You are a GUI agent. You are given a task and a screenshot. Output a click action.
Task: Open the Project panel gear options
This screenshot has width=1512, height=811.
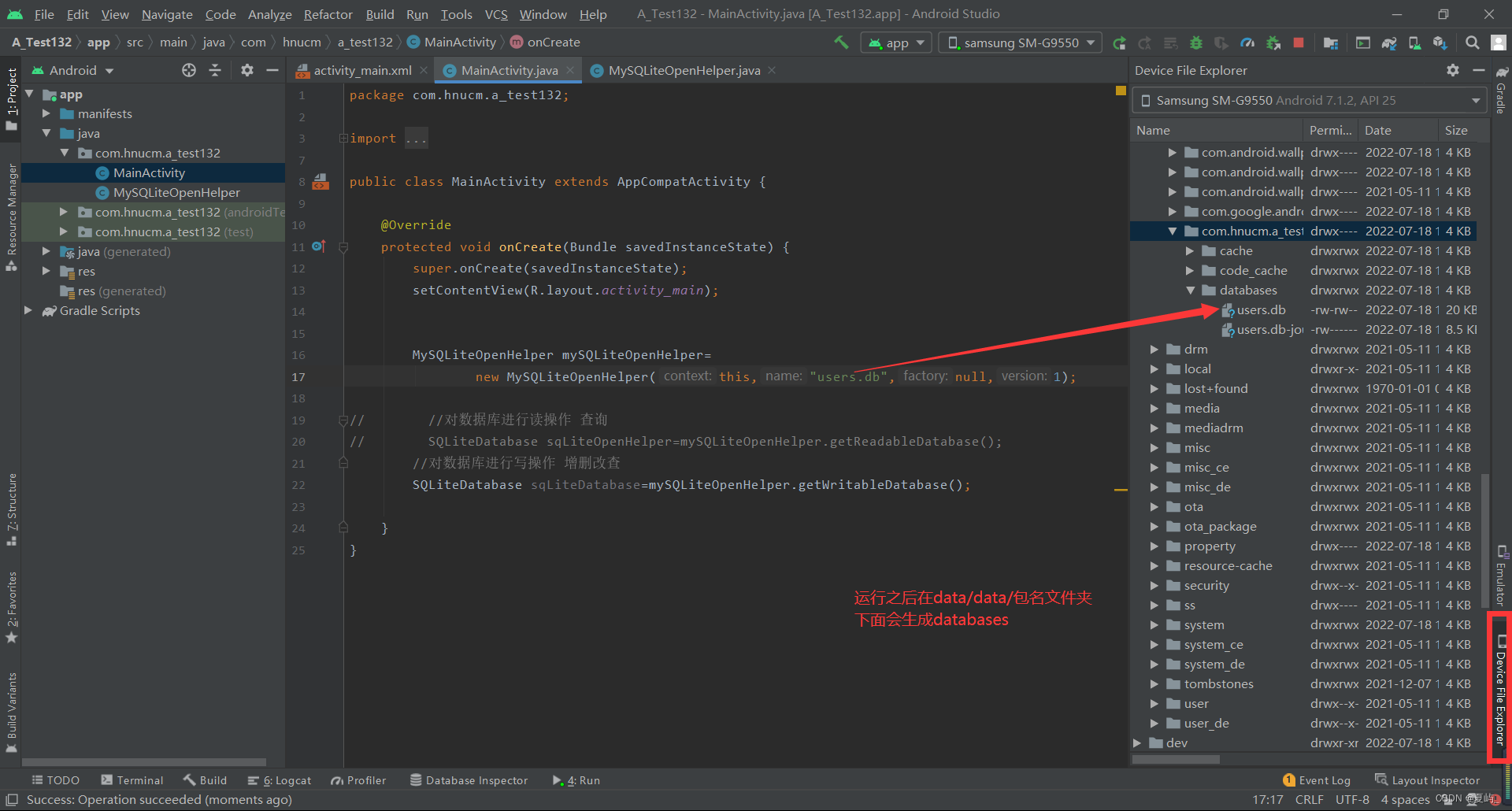(247, 70)
